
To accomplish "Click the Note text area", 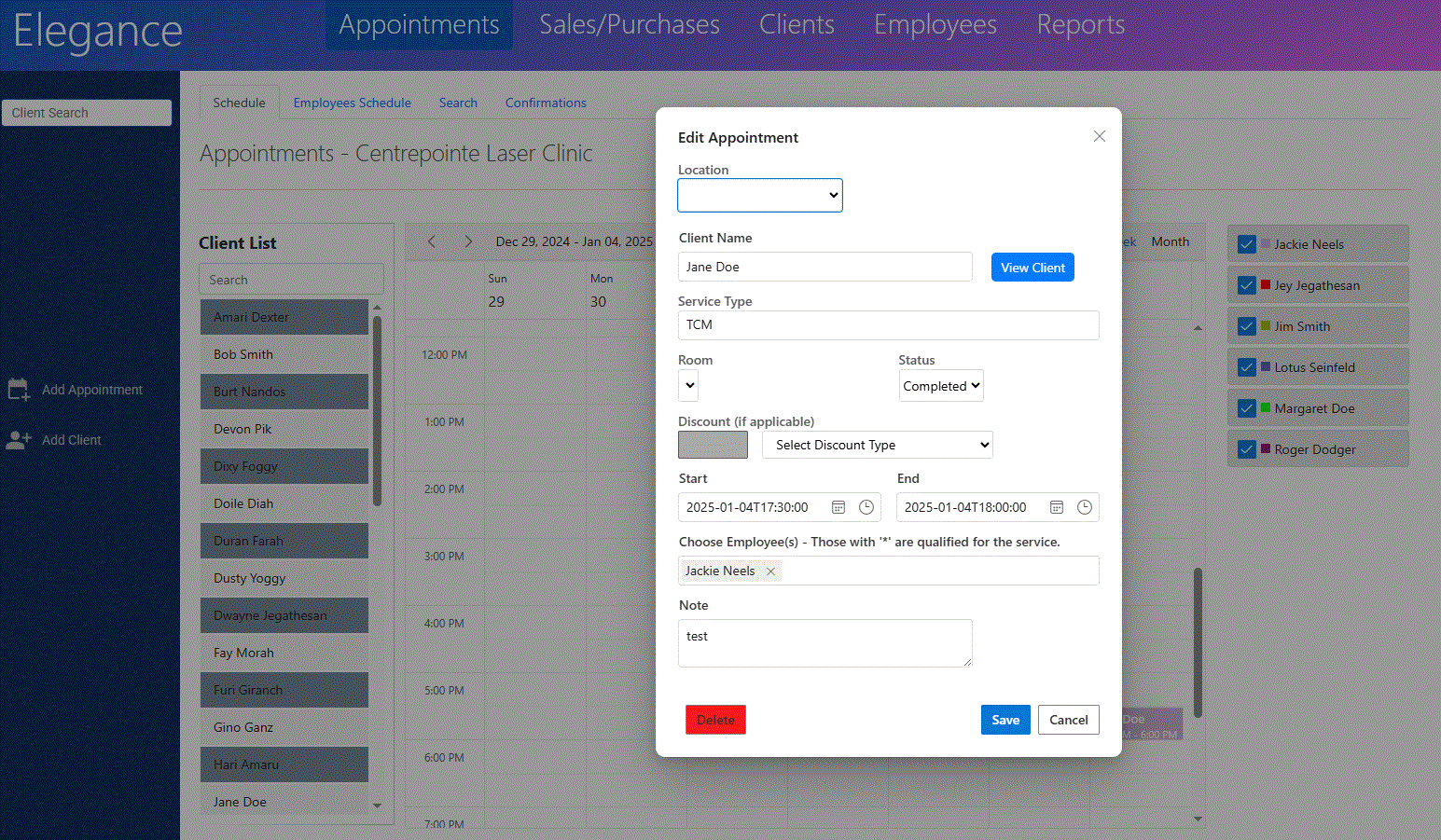I will [824, 643].
